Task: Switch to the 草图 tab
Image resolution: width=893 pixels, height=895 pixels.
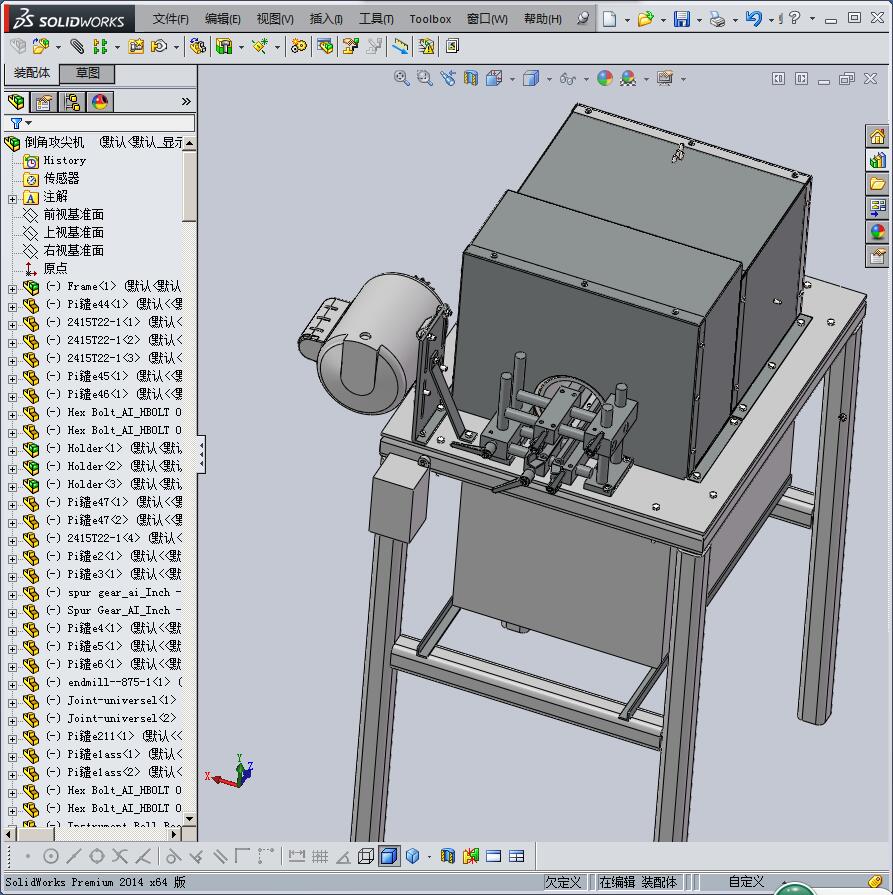Action: (87, 73)
